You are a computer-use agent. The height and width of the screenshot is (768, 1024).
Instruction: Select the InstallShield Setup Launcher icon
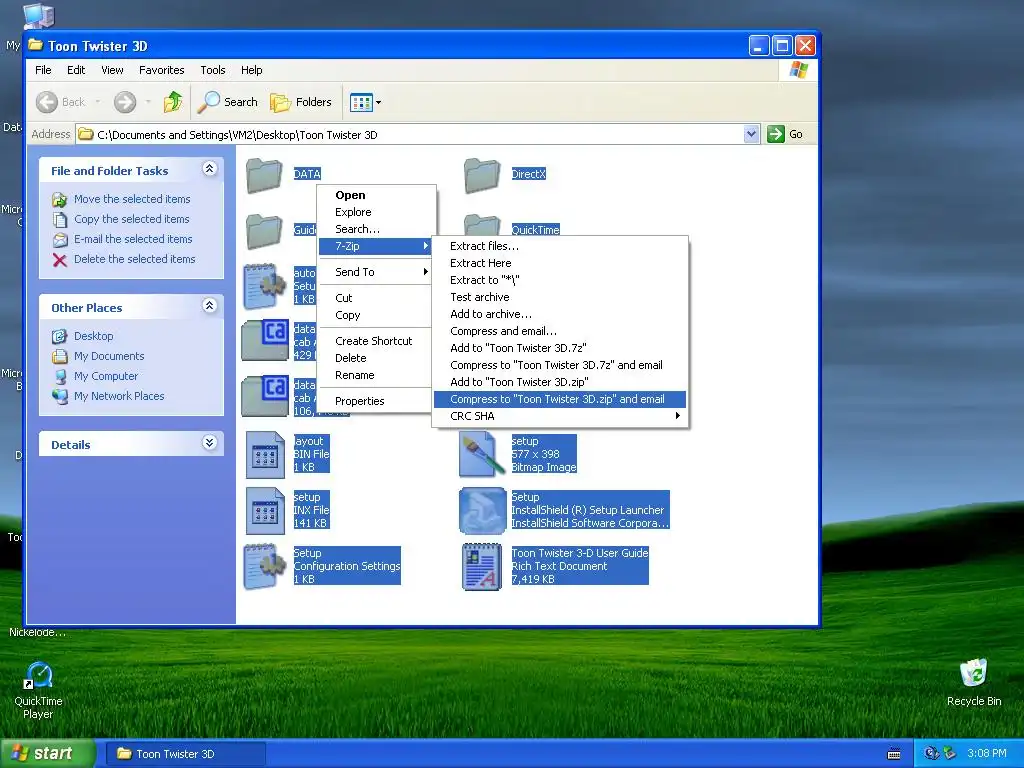tap(483, 511)
